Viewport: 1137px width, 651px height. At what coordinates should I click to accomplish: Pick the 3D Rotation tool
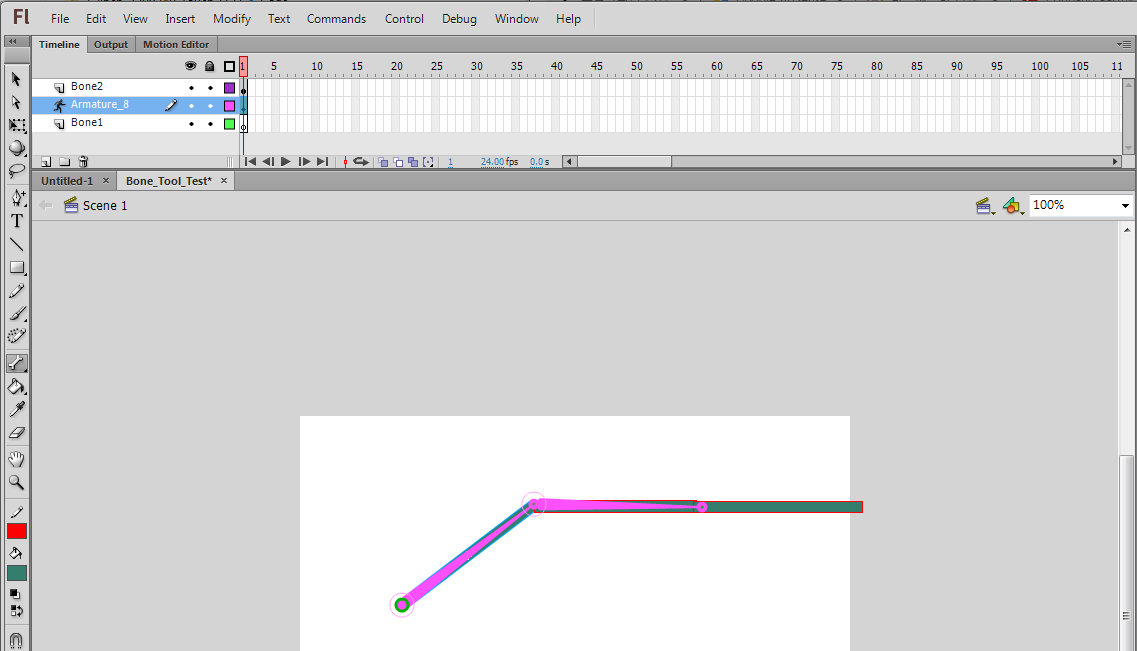[17, 149]
